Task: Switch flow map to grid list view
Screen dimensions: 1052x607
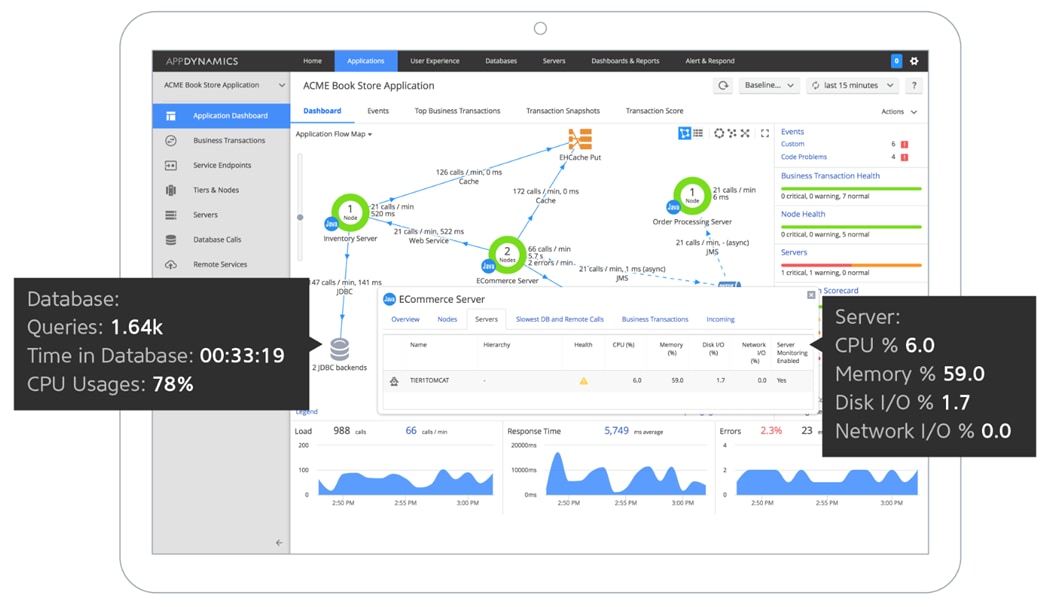Action: click(x=698, y=133)
